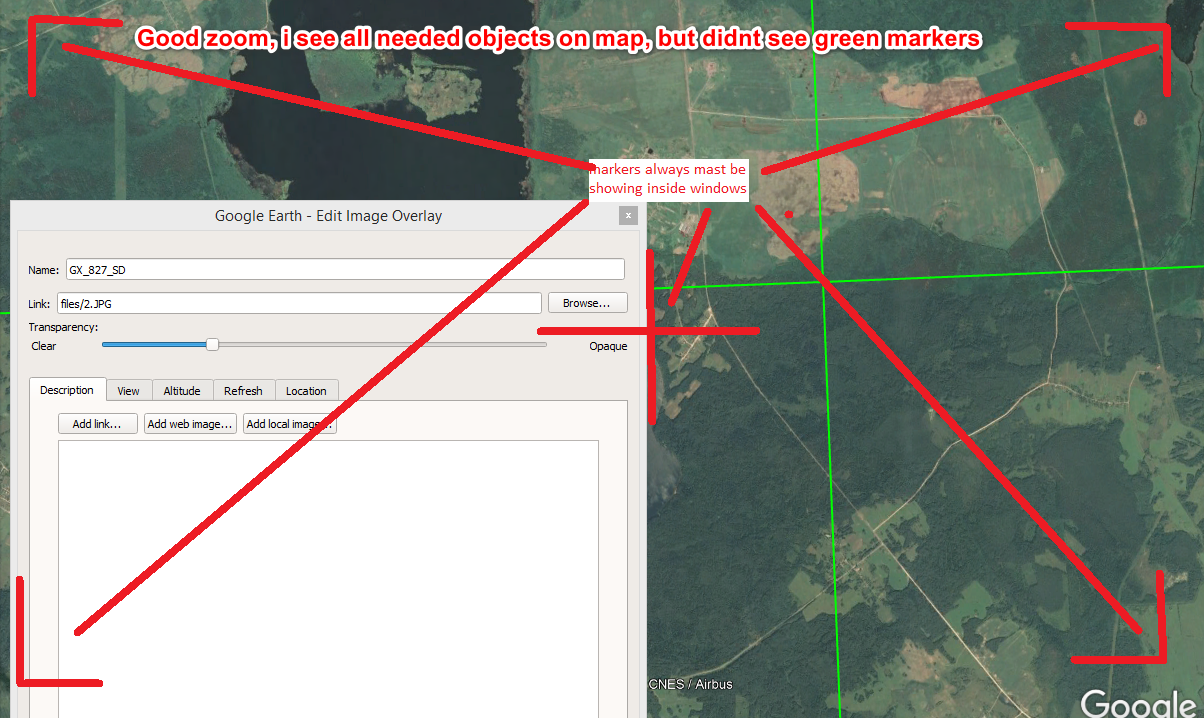This screenshot has width=1204, height=718.
Task: Click the Name field containing GX_827_SD
Action: click(x=344, y=268)
